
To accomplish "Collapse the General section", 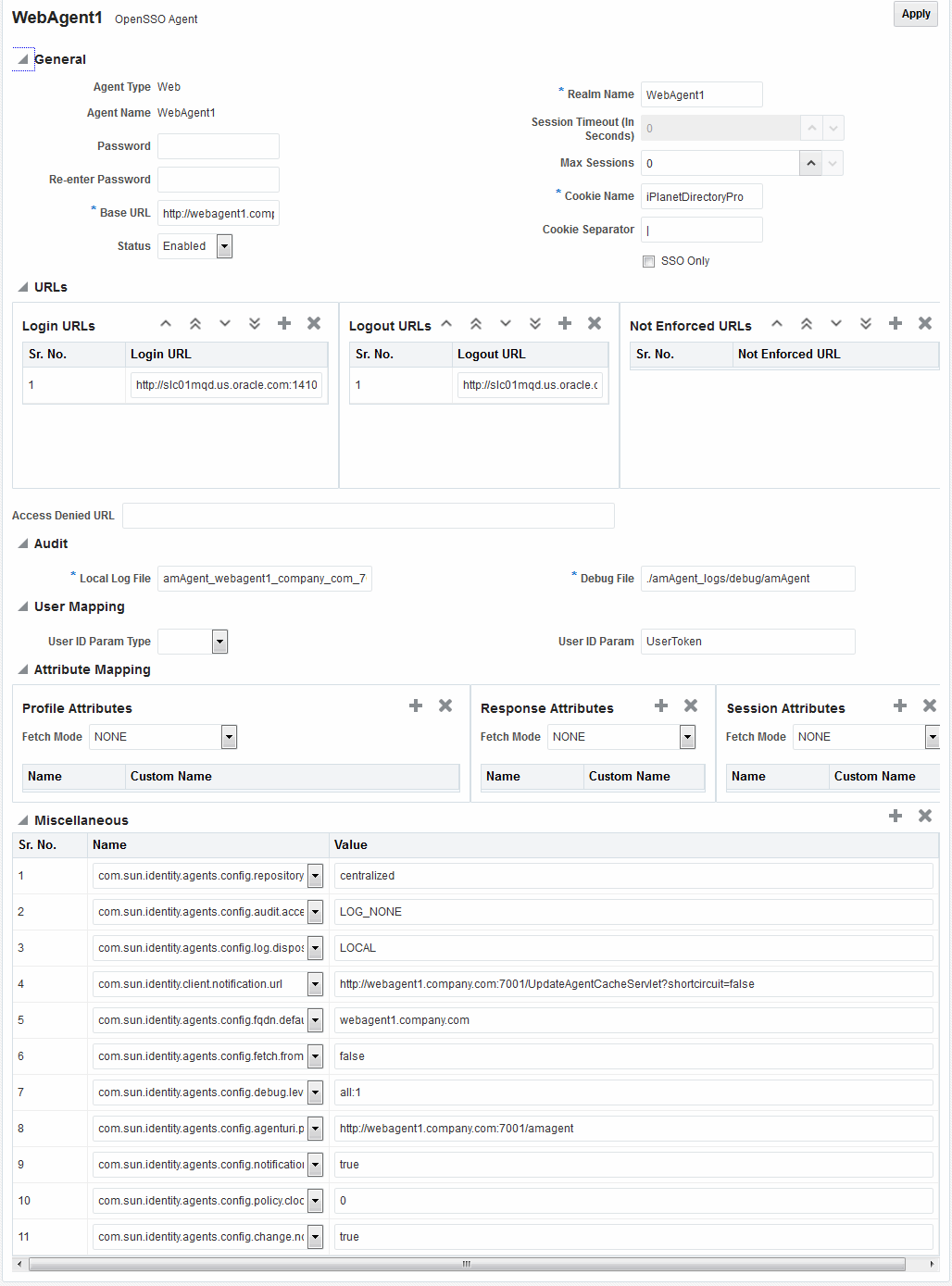I will [23, 59].
